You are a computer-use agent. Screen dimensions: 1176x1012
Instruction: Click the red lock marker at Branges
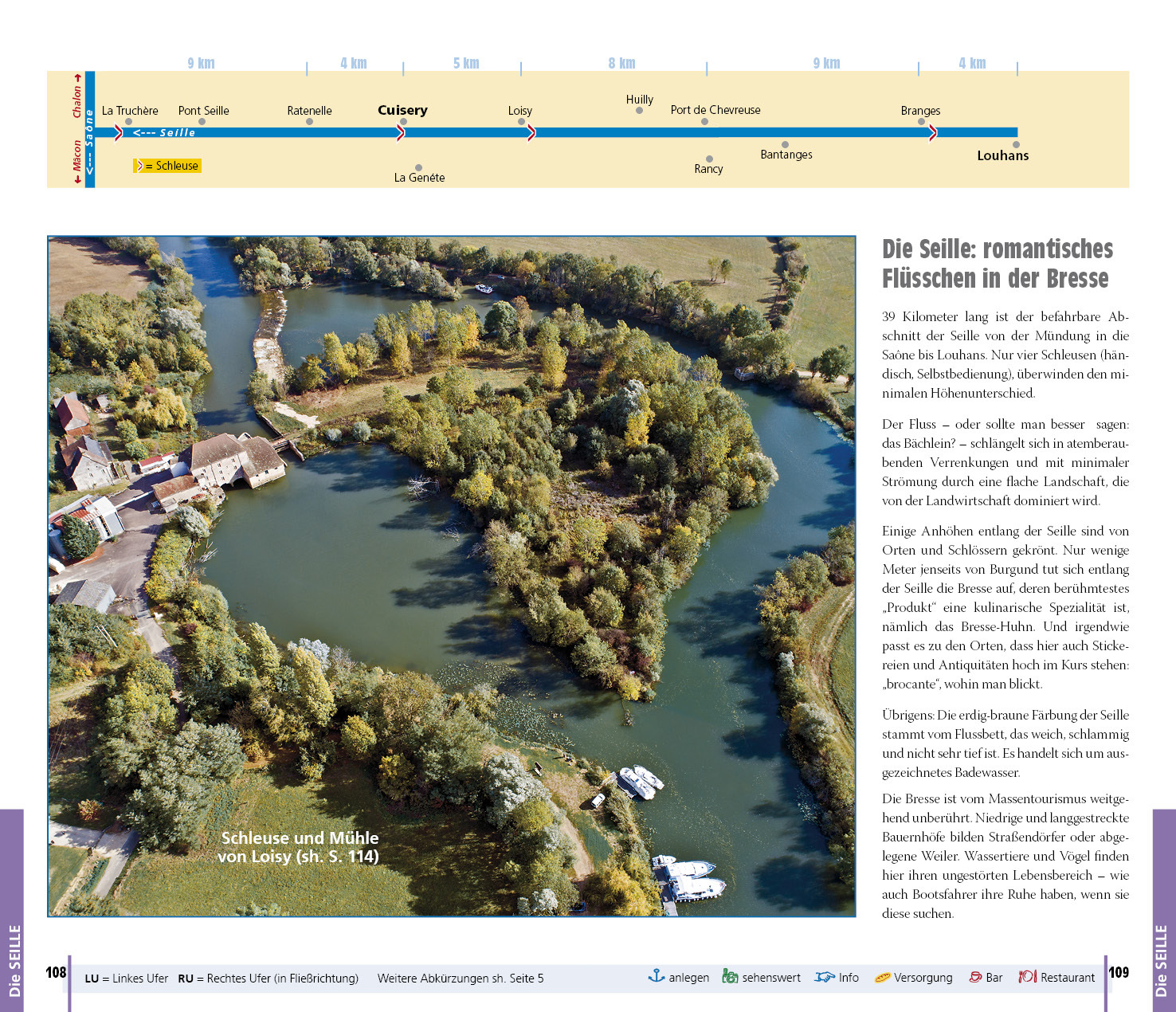(932, 133)
